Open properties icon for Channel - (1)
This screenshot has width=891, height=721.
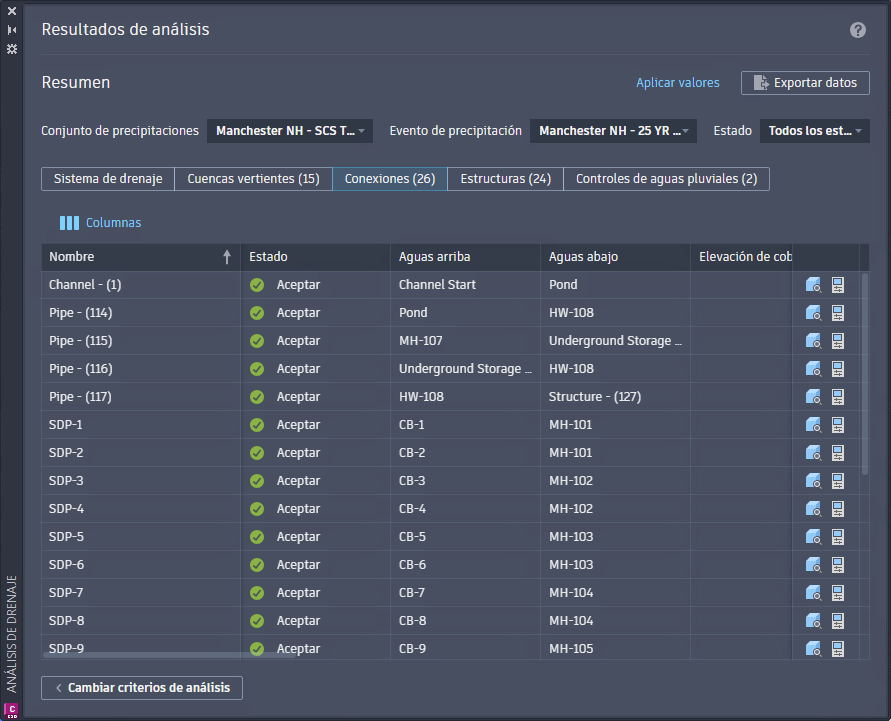click(x=838, y=285)
